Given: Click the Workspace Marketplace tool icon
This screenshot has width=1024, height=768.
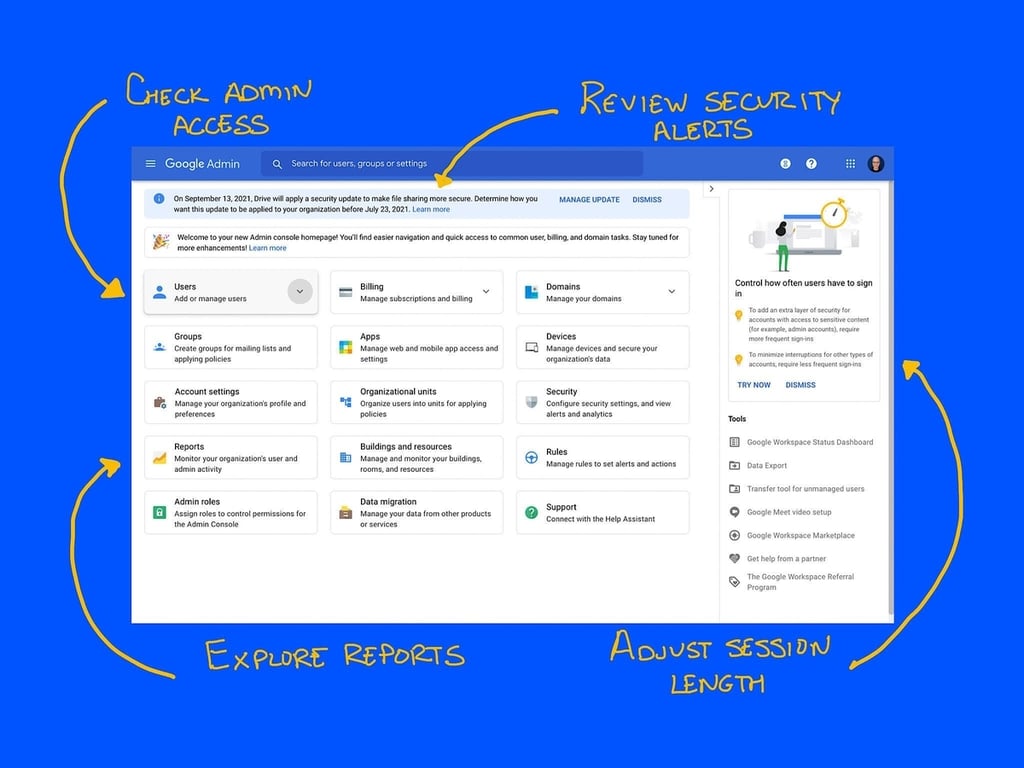Looking at the screenshot, I should [x=734, y=536].
